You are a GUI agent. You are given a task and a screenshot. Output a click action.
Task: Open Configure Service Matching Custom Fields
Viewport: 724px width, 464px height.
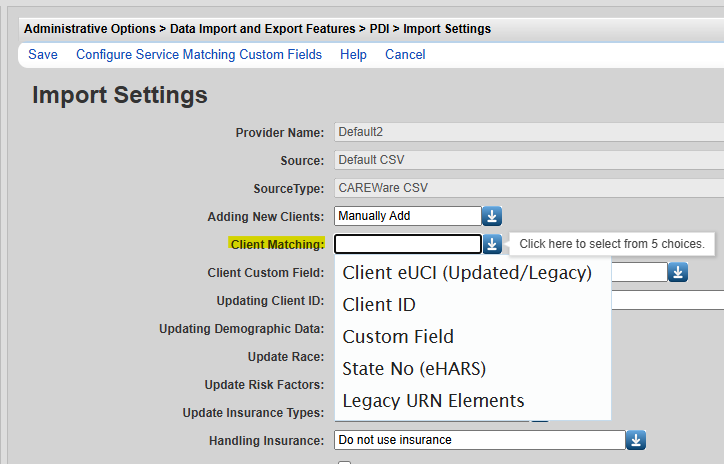199,54
